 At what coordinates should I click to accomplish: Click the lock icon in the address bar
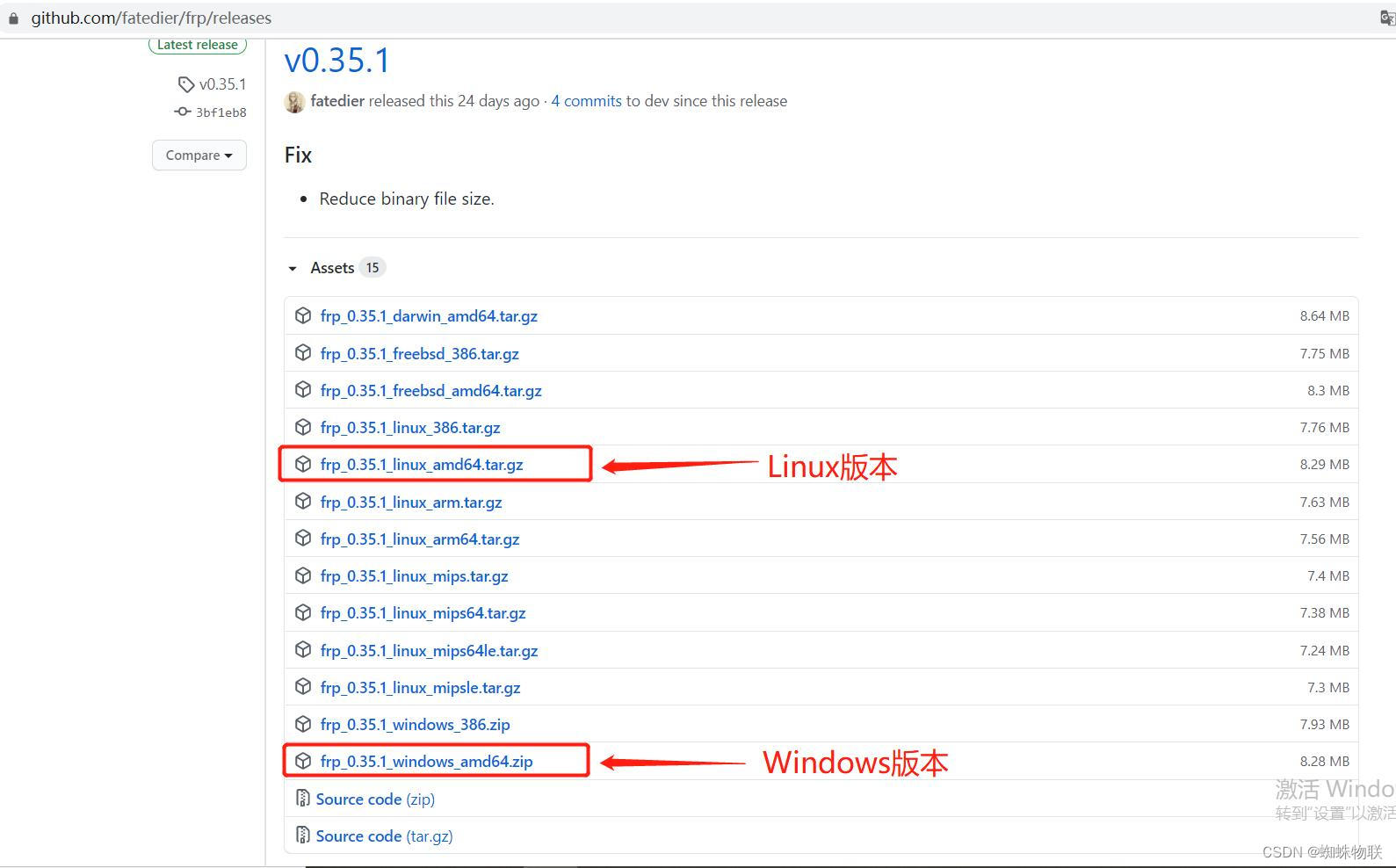coord(13,18)
